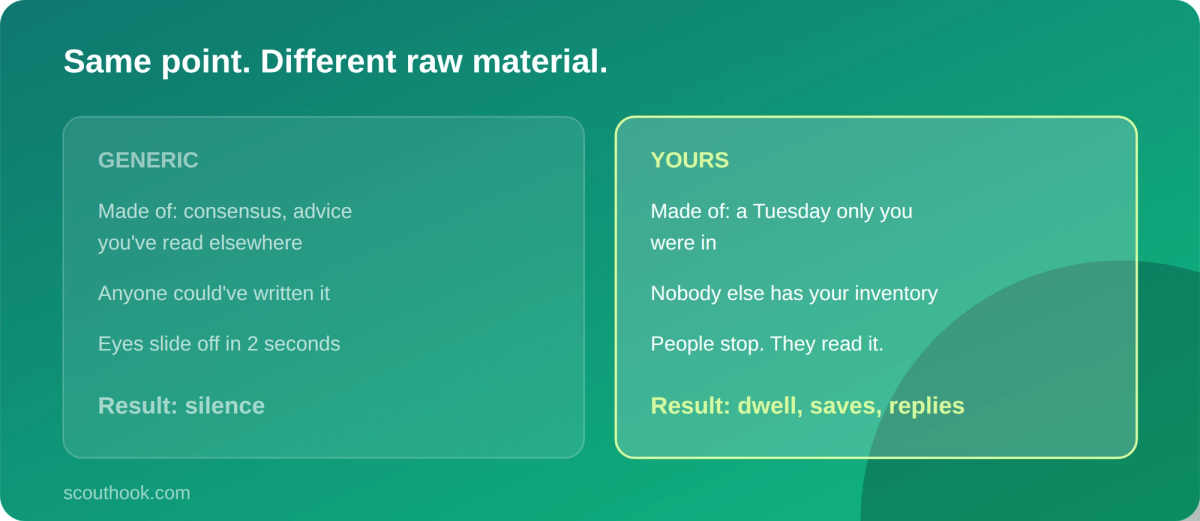Click 'Anyone could've written it' line
This screenshot has height=521, width=1200.
tap(214, 293)
